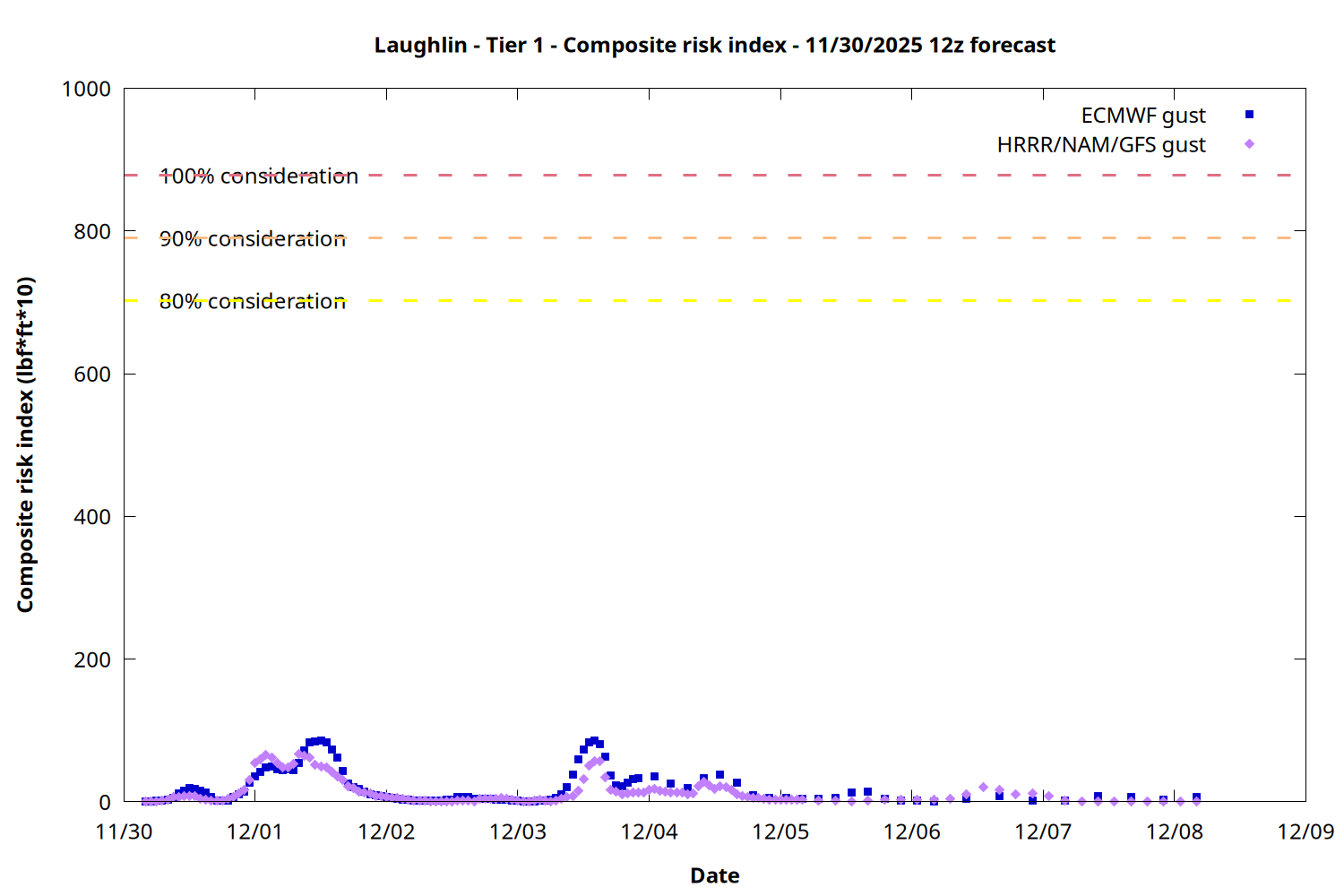
Task: Click the blue square ECMWF gust legend marker
Action: [1249, 115]
